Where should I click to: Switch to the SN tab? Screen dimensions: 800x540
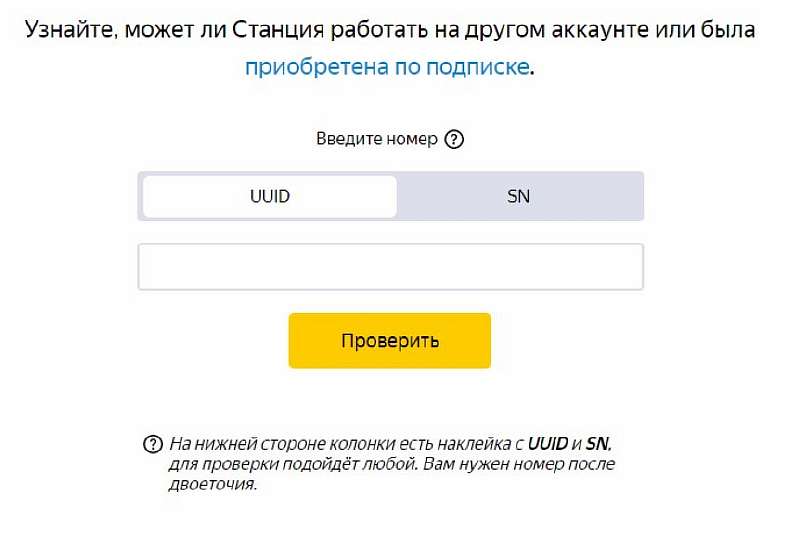tap(518, 196)
